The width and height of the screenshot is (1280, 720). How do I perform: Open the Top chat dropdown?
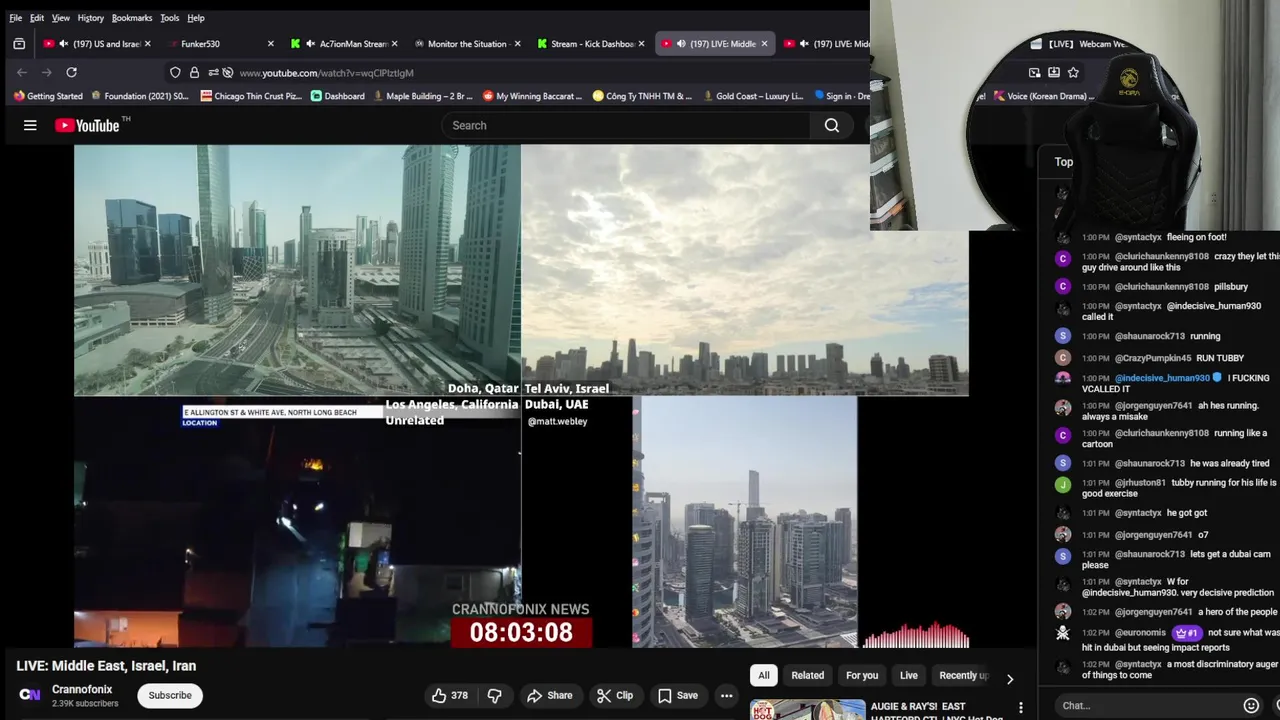[1064, 161]
